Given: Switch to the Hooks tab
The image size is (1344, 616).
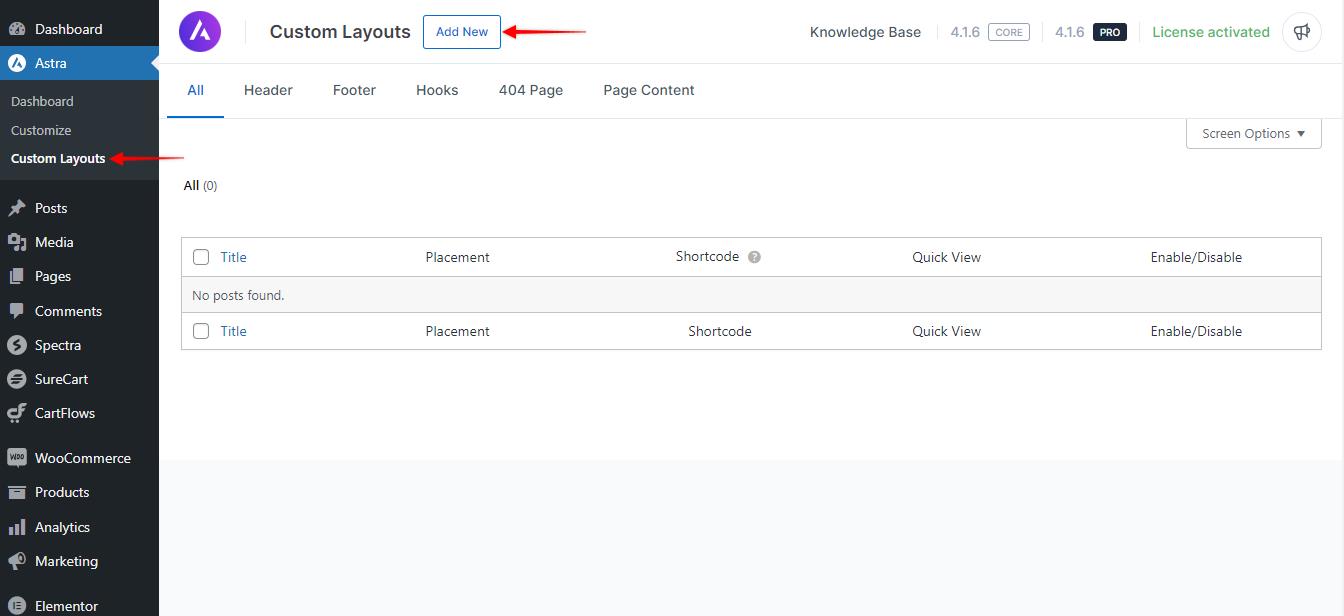Looking at the screenshot, I should coord(437,90).
